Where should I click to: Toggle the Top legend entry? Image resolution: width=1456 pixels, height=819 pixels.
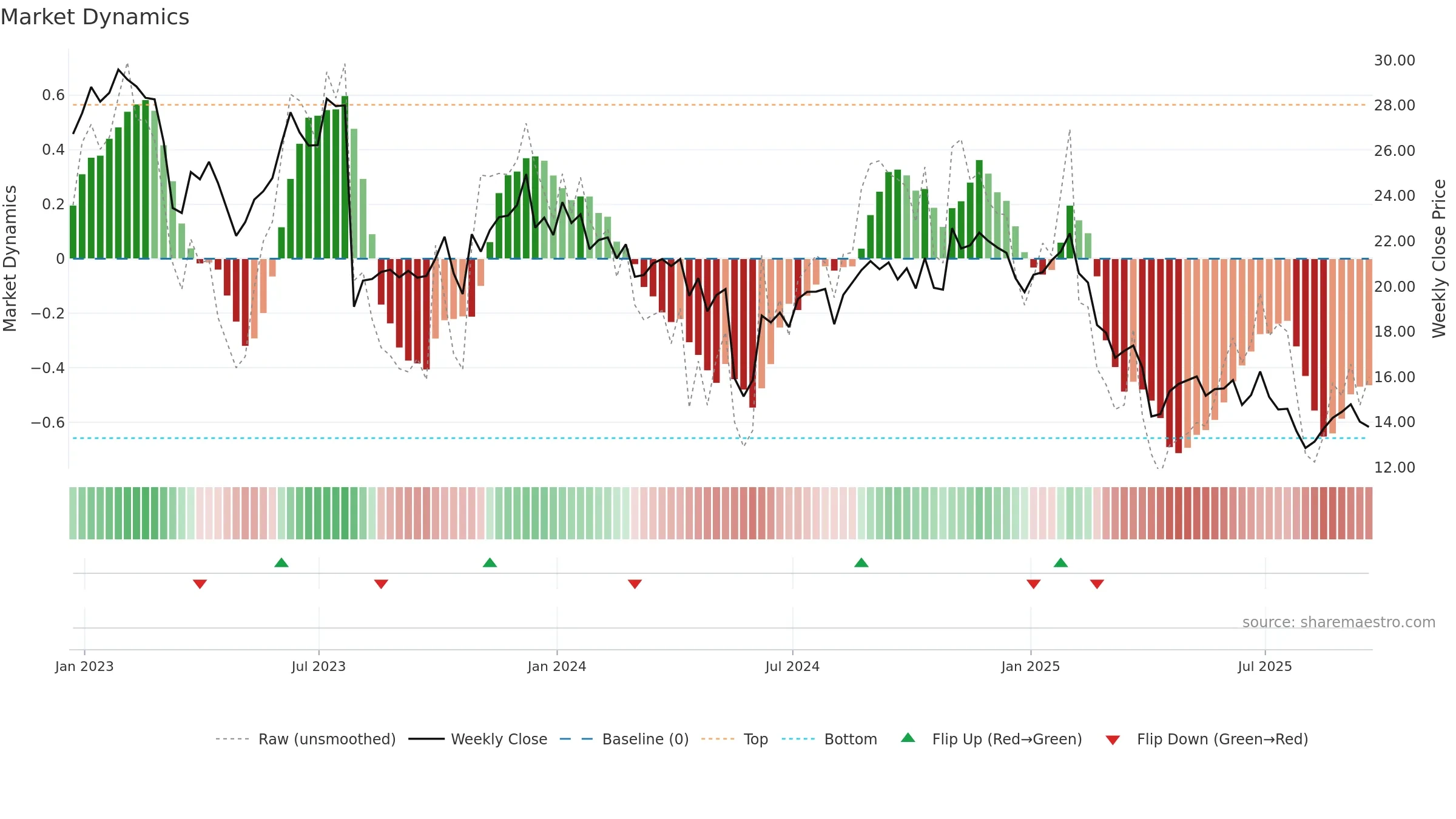tap(735, 739)
